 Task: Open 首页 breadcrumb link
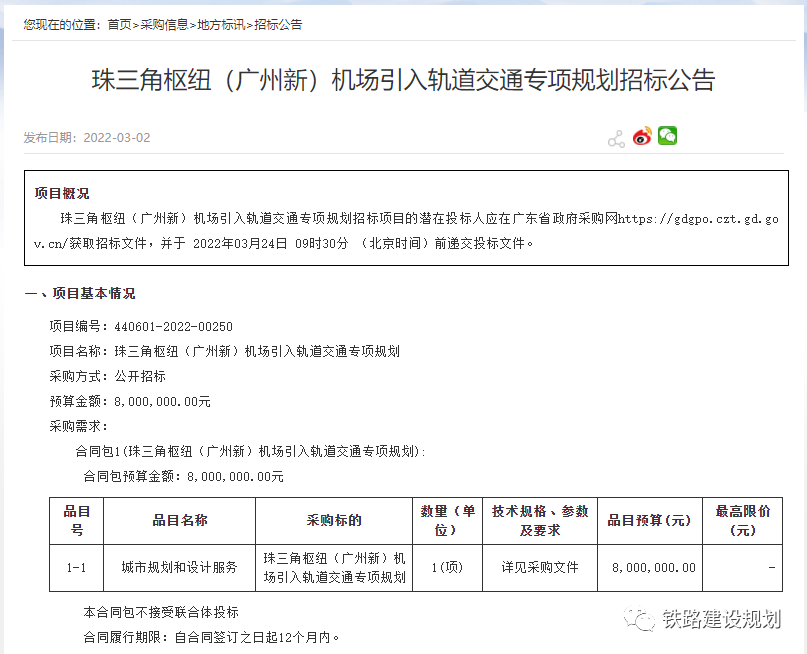pos(119,25)
